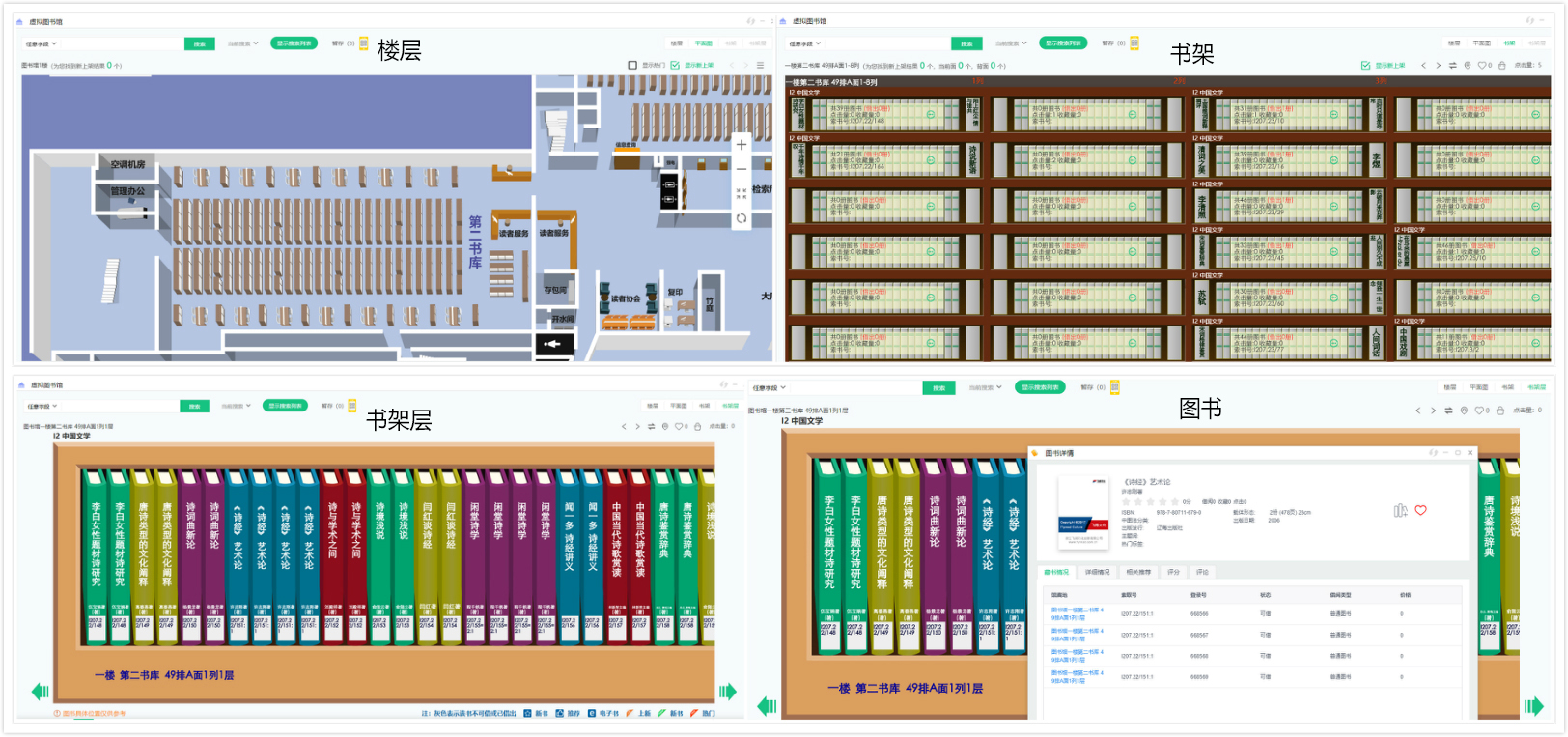Check the 显示热门 checkbox in the 楼层 panel
The height and width of the screenshot is (737, 1568).
[x=632, y=66]
